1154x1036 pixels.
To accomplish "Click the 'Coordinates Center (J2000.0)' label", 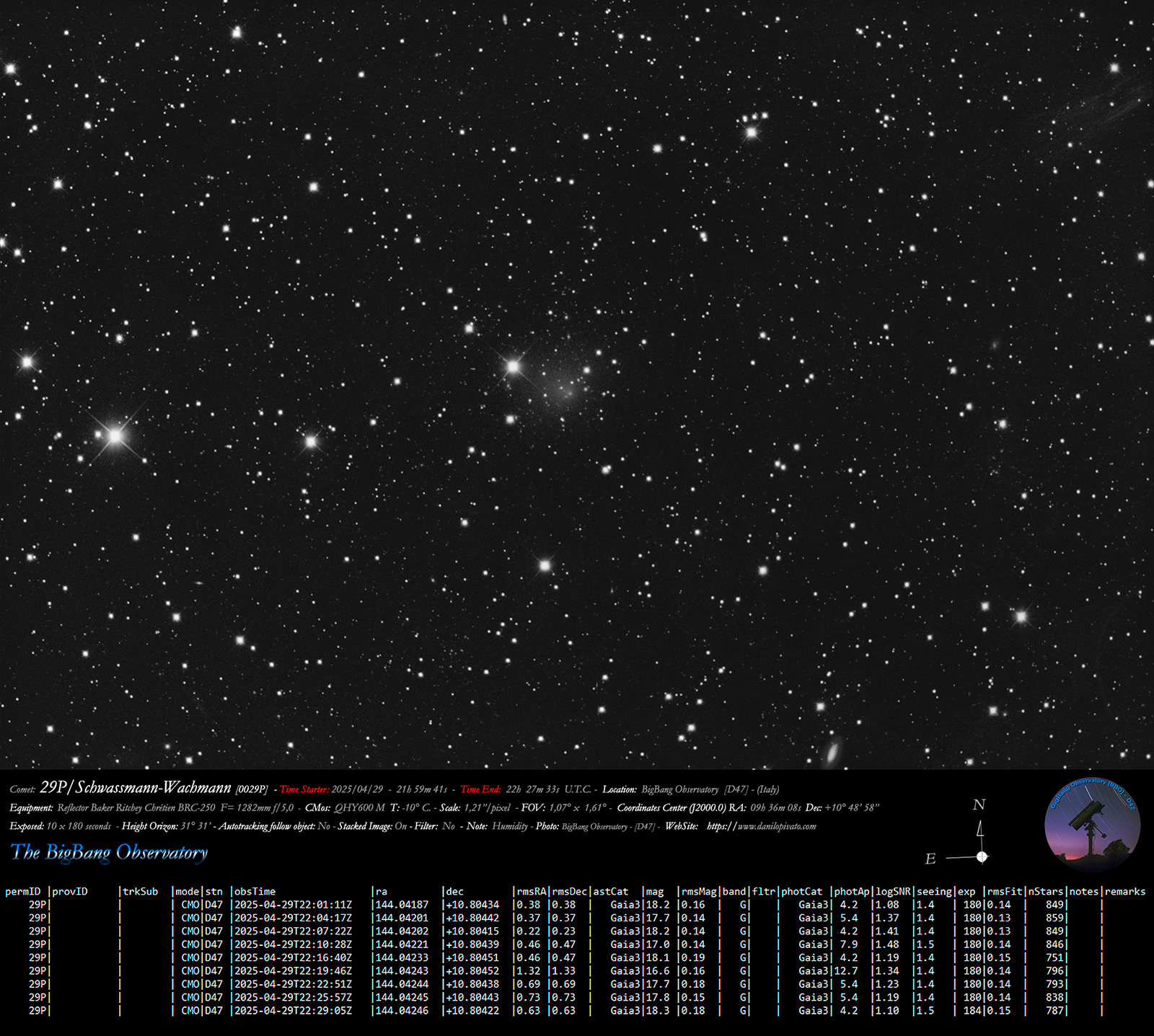I will pos(671,808).
